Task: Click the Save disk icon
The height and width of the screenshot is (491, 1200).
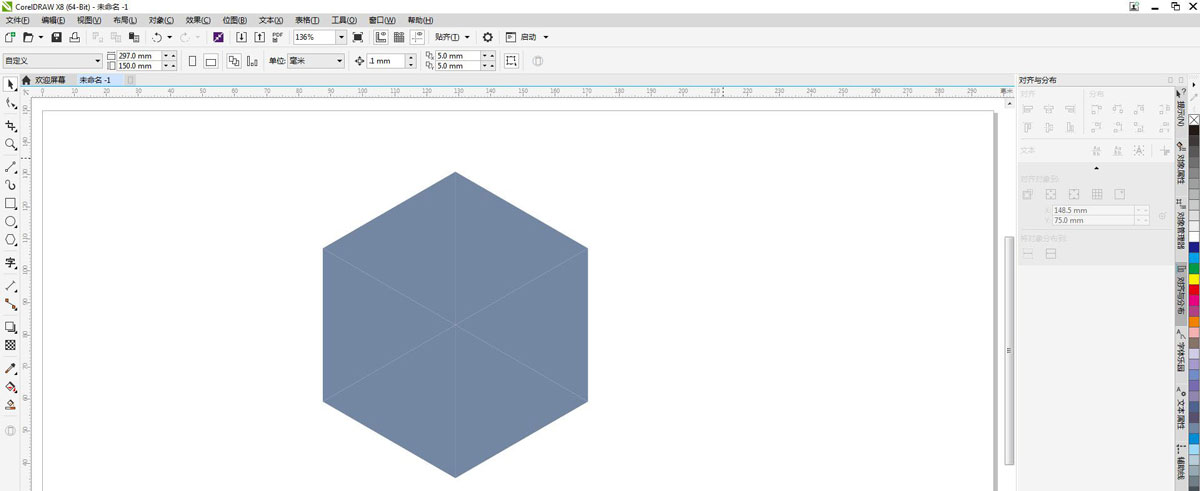Action: (x=56, y=37)
